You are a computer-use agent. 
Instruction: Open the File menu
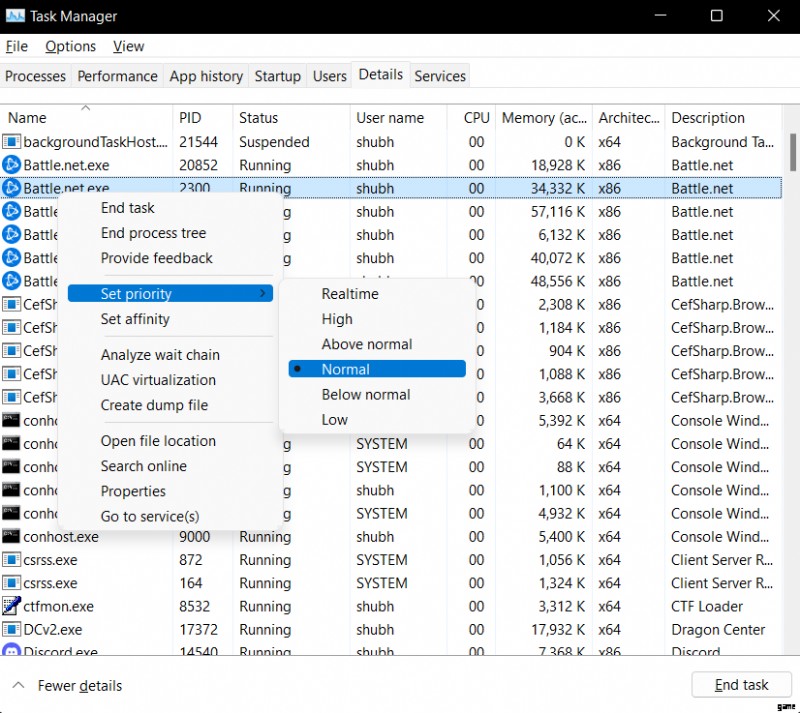(16, 46)
